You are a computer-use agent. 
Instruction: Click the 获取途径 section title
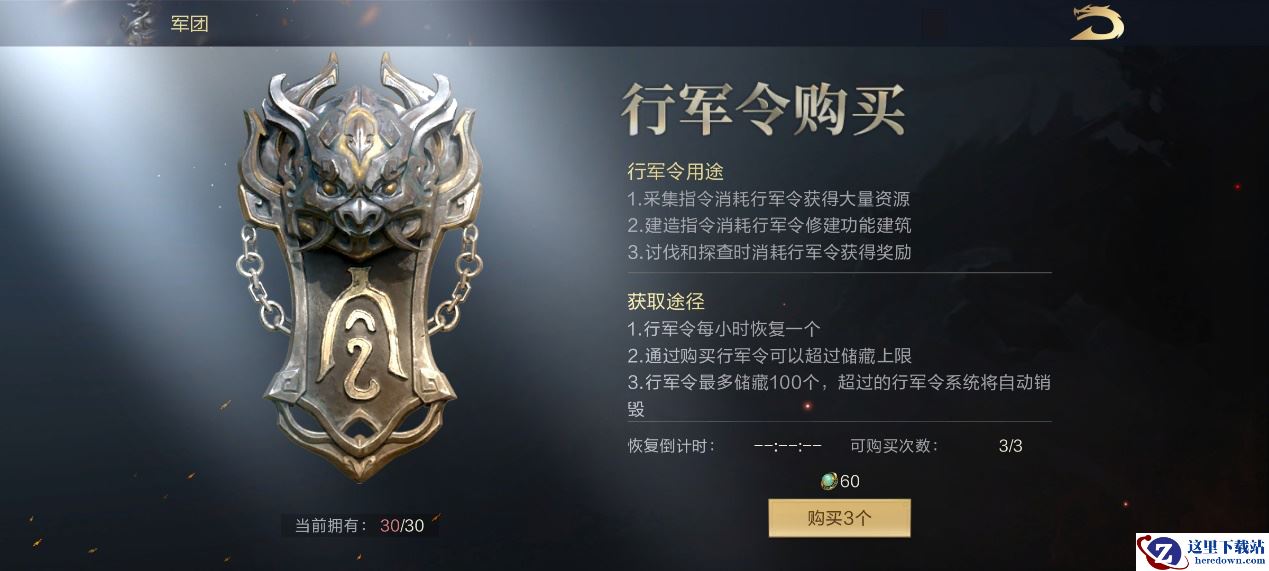666,301
